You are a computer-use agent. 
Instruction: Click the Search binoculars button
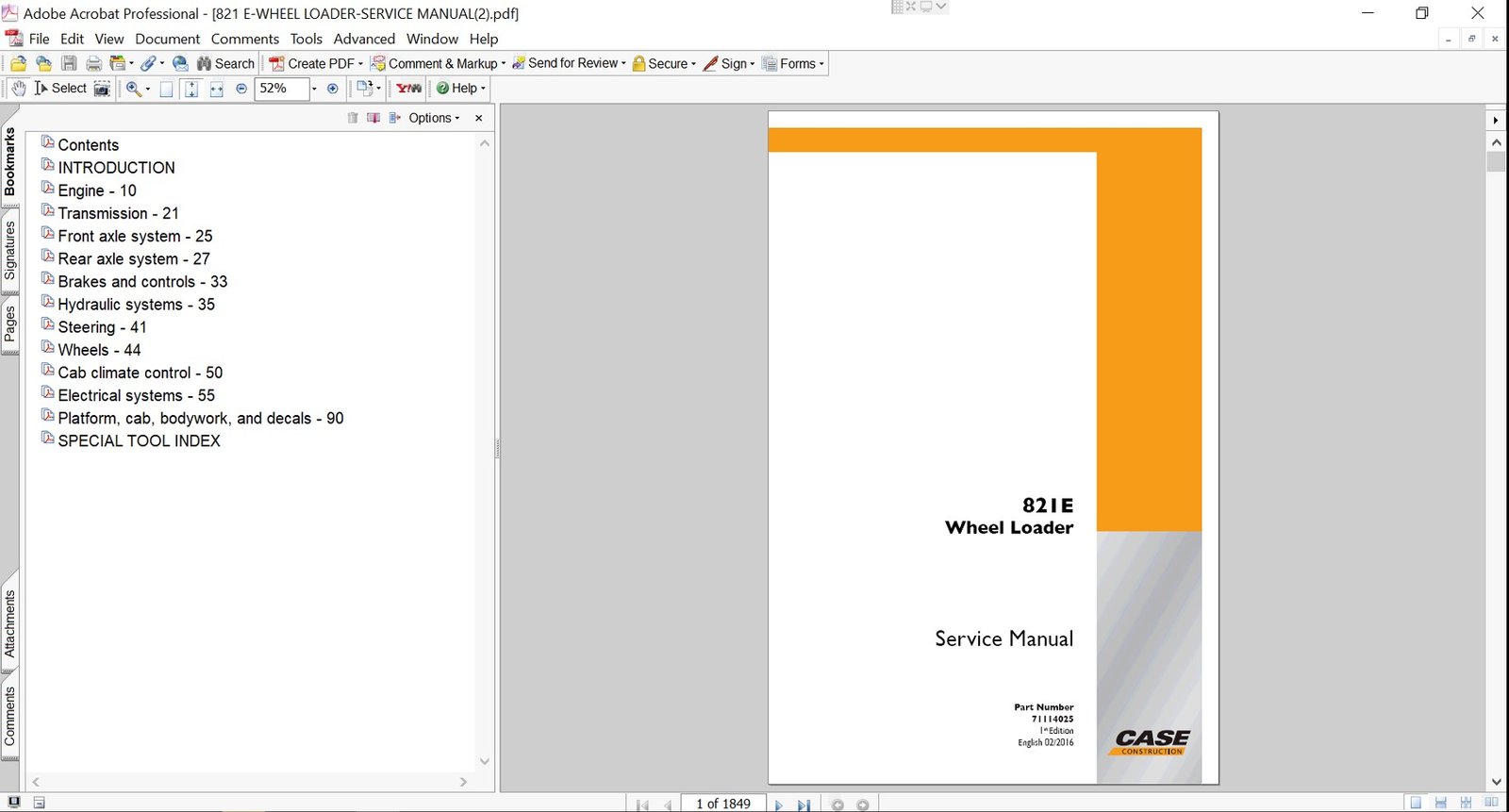(x=225, y=64)
